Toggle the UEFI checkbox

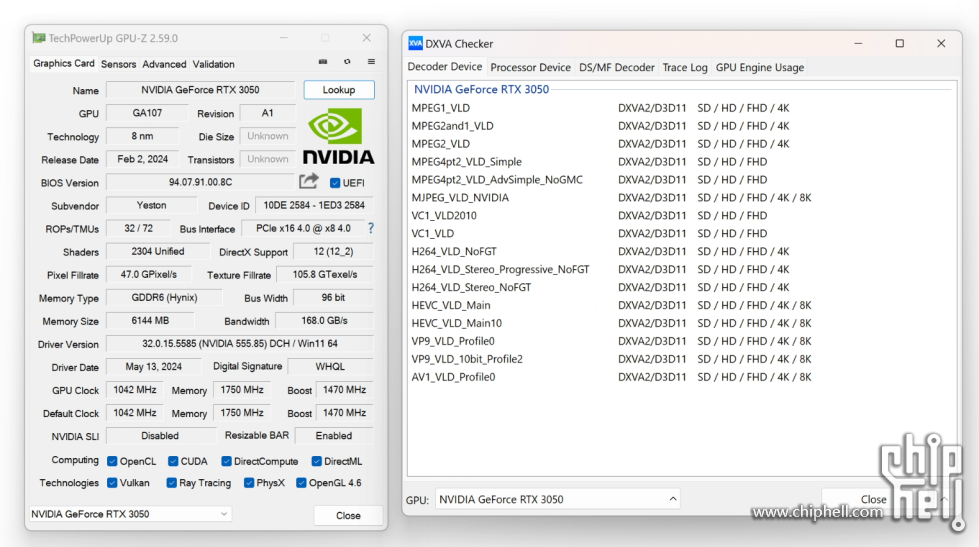pyautogui.click(x=335, y=183)
